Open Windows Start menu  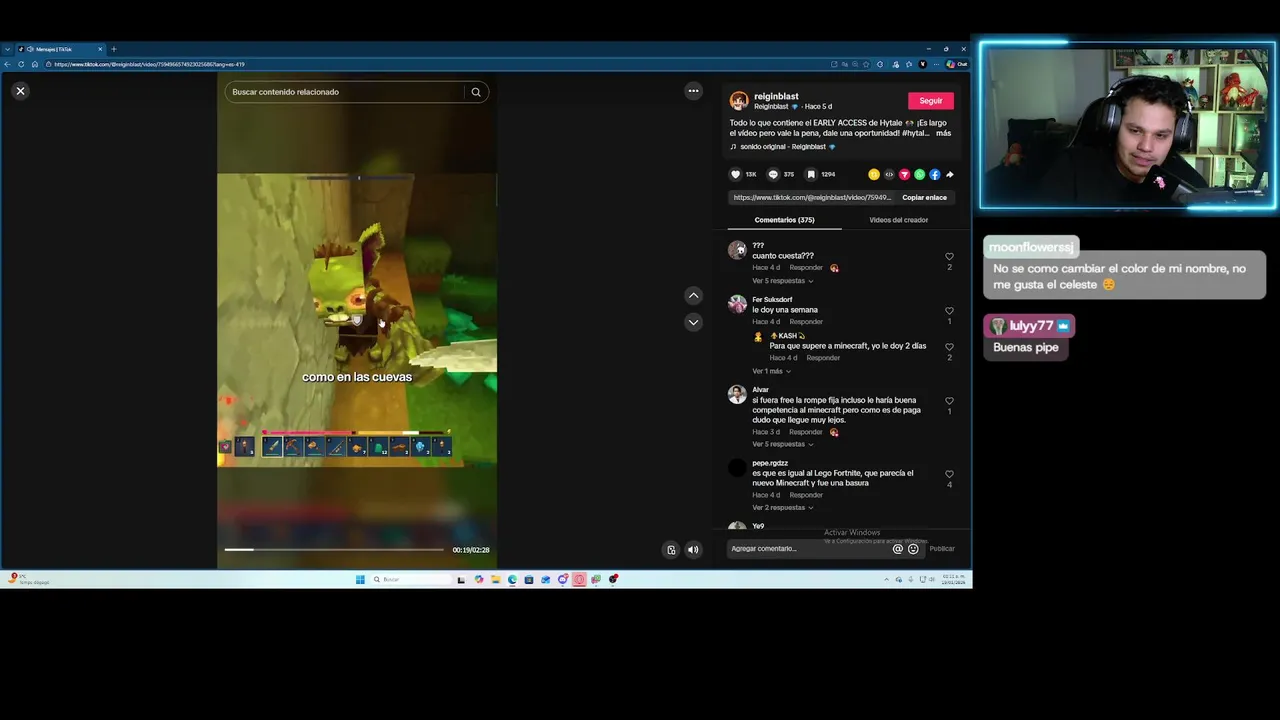(x=360, y=579)
